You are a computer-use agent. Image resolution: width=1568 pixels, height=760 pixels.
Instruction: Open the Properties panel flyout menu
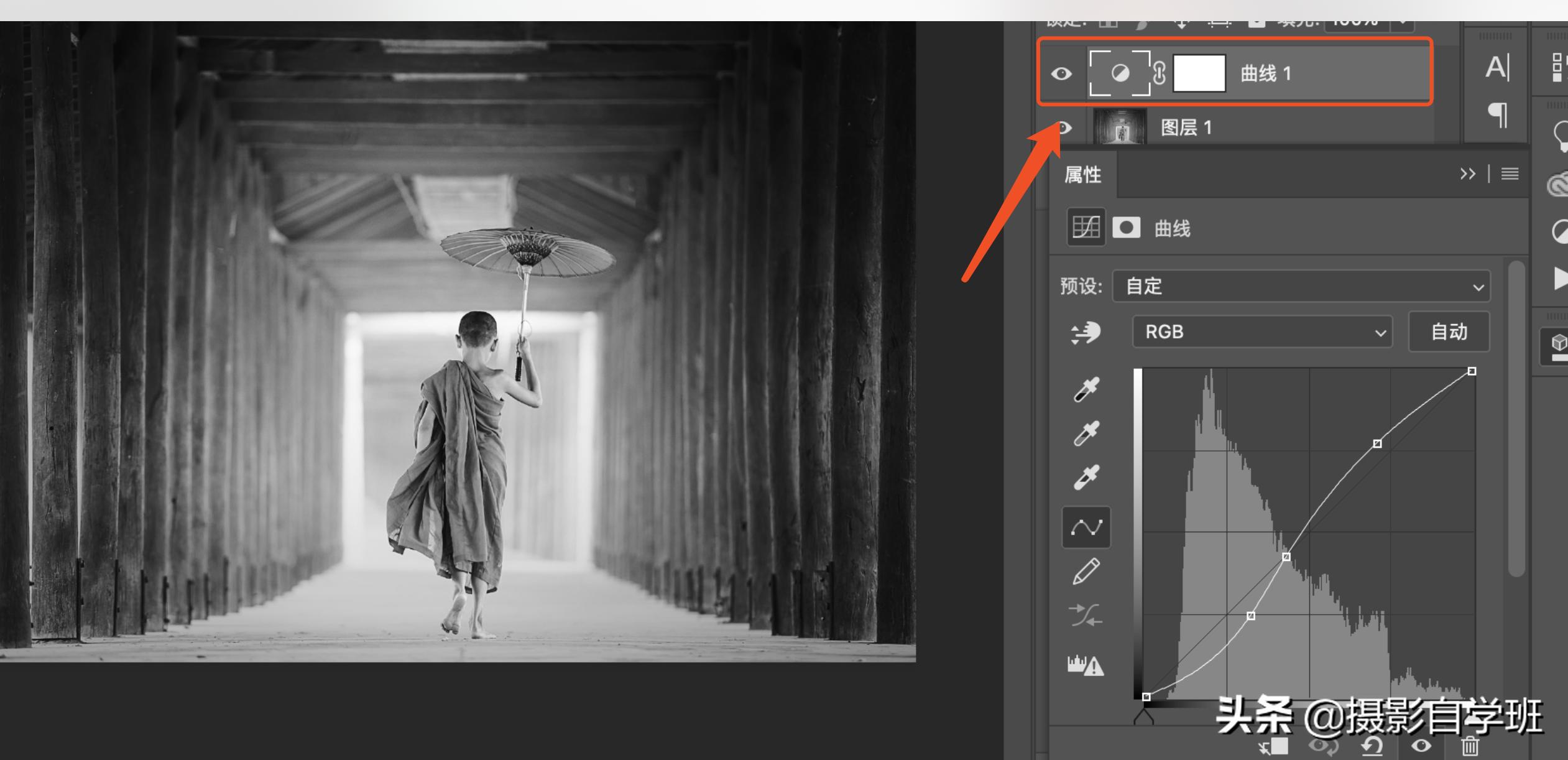pyautogui.click(x=1510, y=174)
